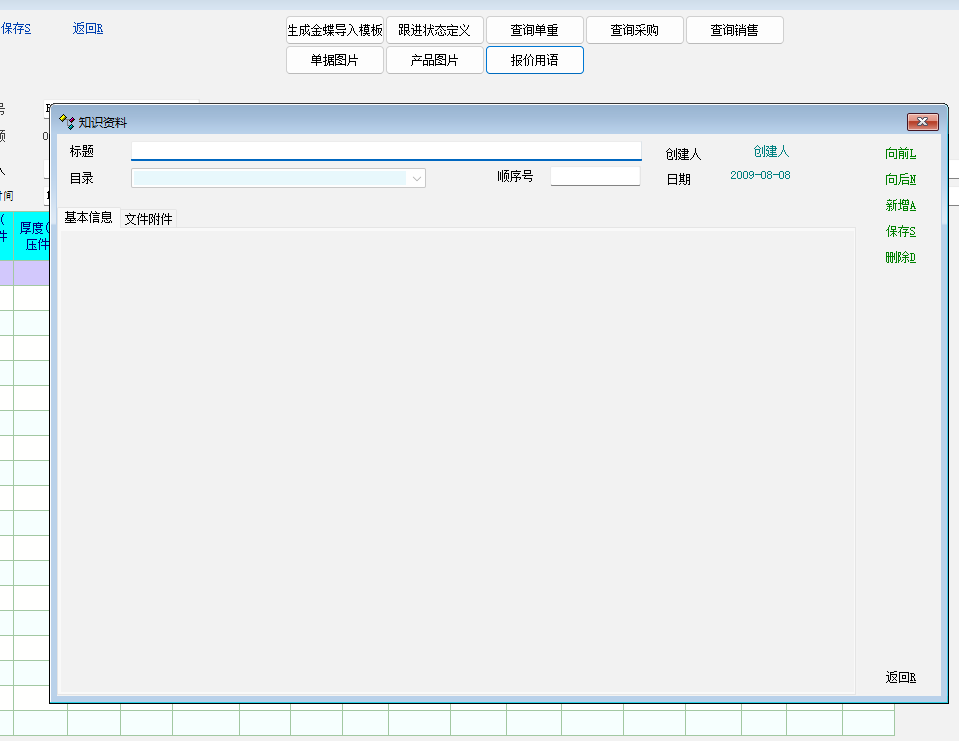
Task: Open 跟进状态定义 button
Action: pyautogui.click(x=434, y=30)
